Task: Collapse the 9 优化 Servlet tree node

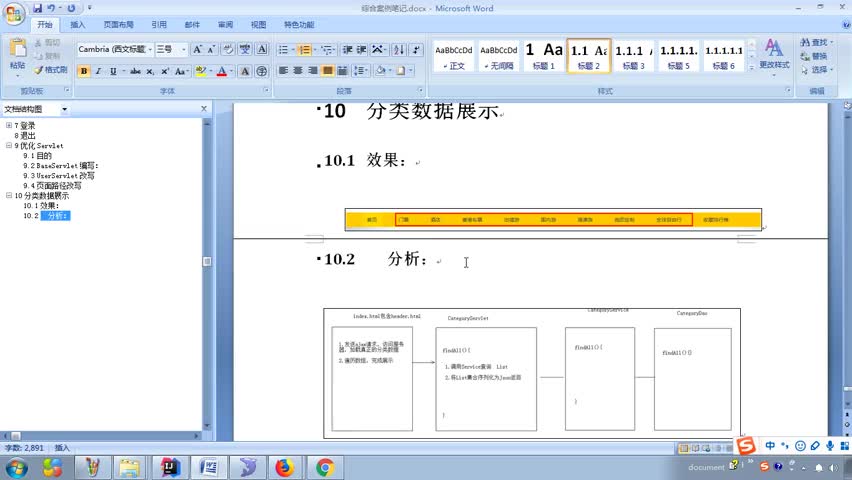Action: (x=9, y=146)
